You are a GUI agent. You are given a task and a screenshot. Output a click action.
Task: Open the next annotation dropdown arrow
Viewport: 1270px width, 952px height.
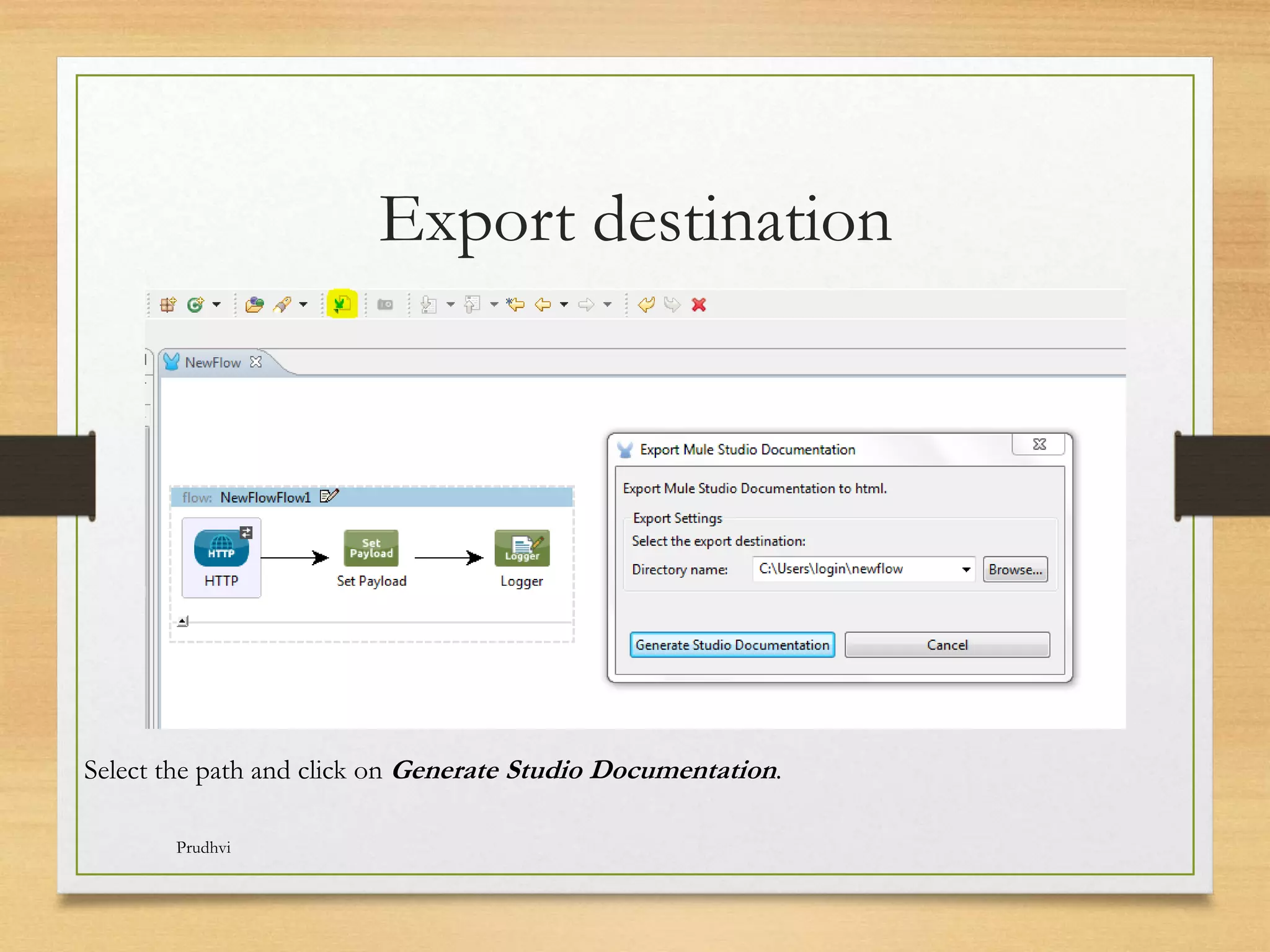click(x=451, y=304)
